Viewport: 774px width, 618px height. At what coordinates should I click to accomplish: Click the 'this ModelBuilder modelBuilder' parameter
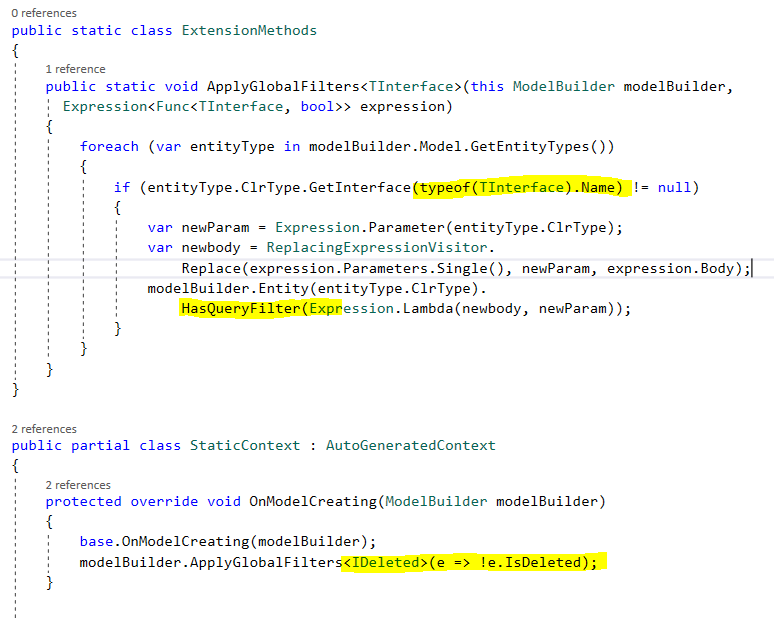(x=598, y=87)
